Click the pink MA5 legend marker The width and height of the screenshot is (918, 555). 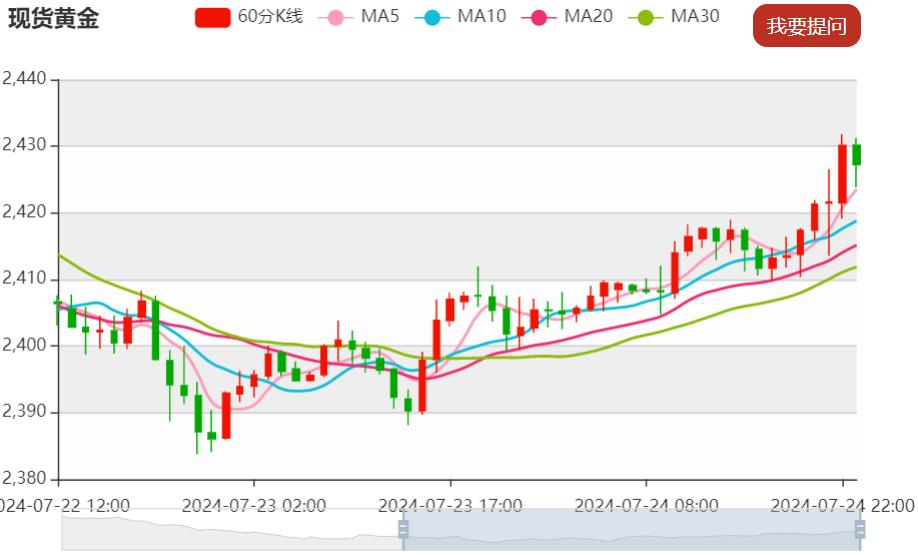[336, 18]
